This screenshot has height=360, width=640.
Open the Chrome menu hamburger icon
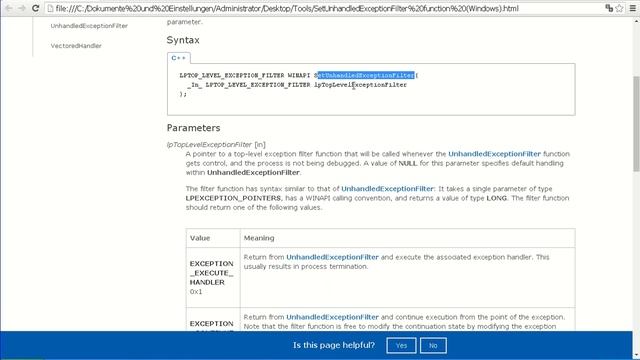(x=633, y=8)
